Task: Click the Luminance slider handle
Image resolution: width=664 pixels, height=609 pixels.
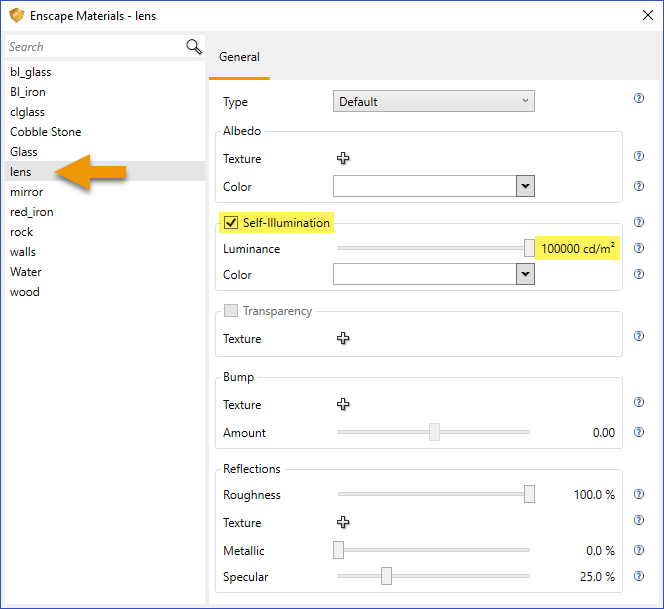Action: [x=529, y=248]
